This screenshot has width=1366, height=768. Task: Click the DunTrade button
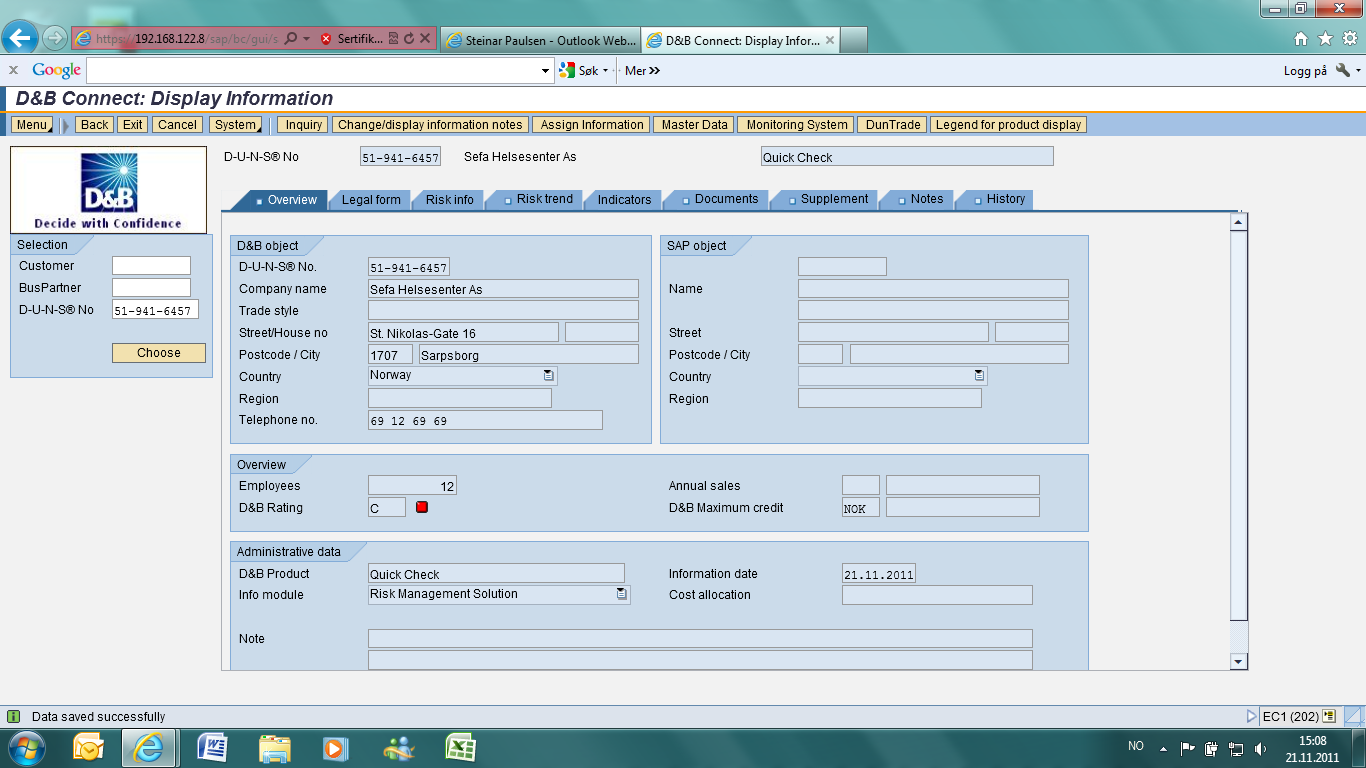pos(893,125)
